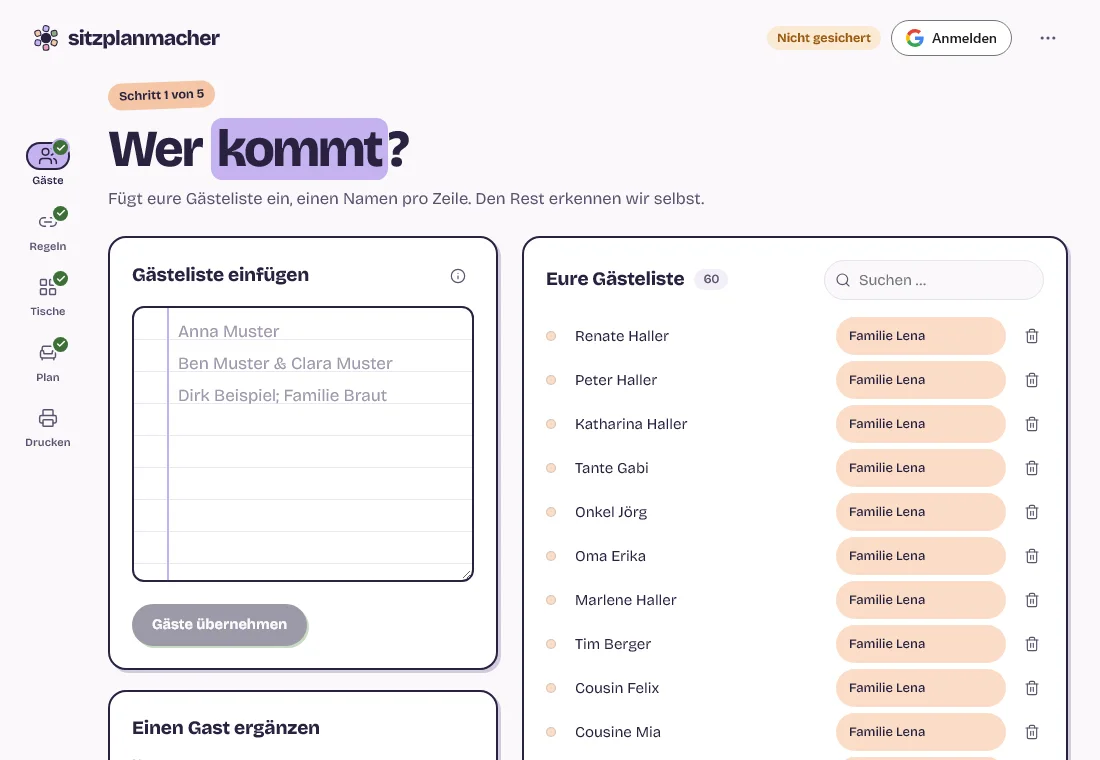The height and width of the screenshot is (760, 1100).
Task: Click the Schritt 1 von 5 badge
Action: (161, 95)
